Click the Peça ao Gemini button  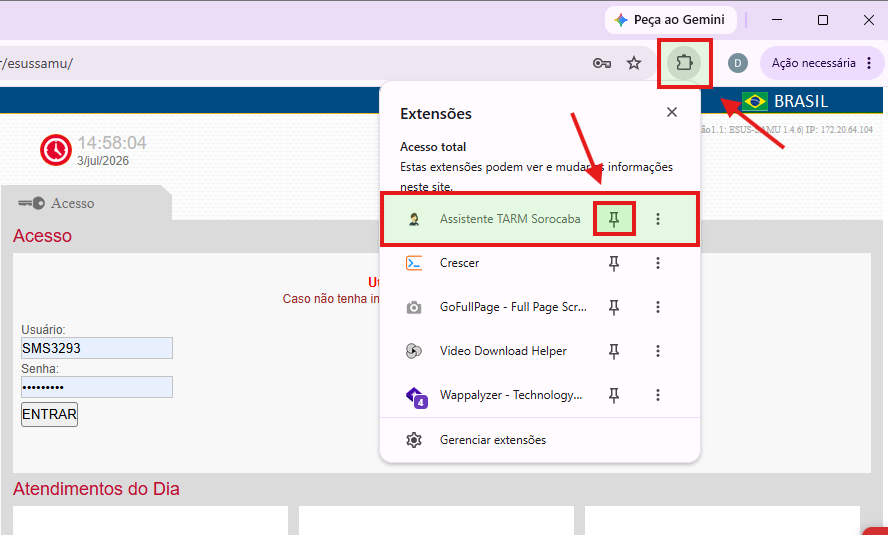[671, 20]
